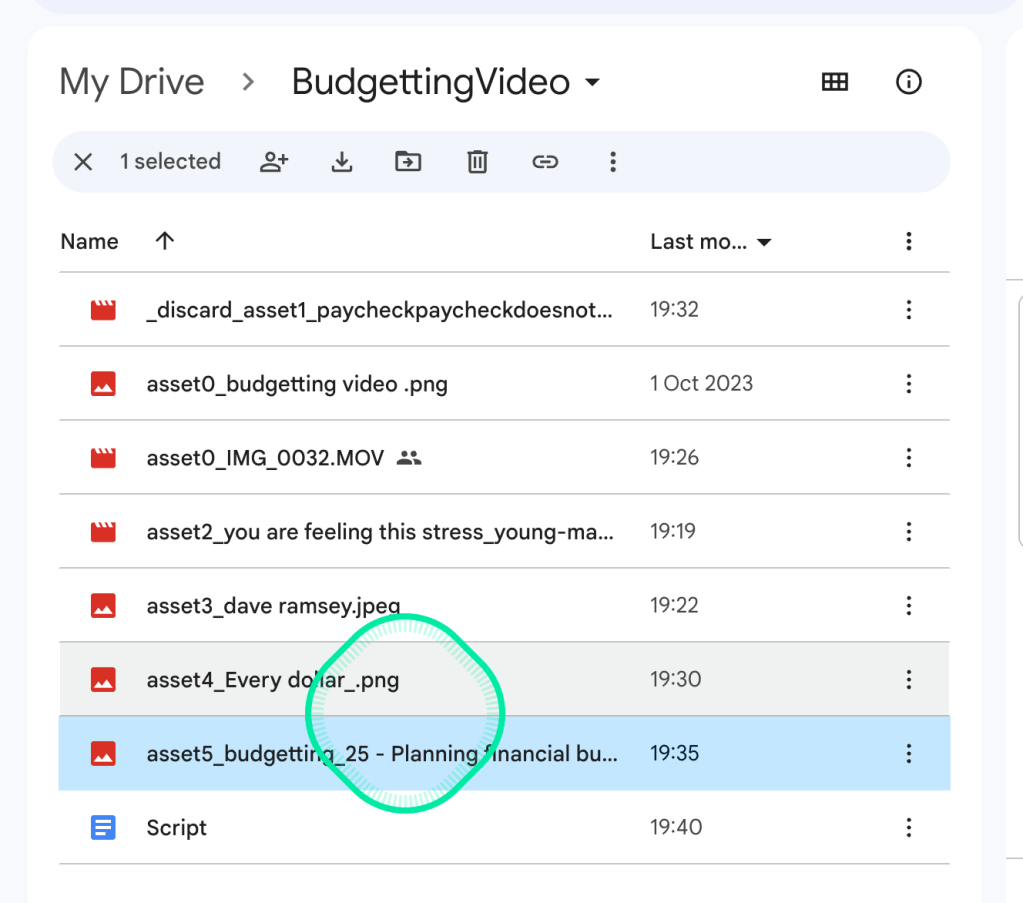This screenshot has width=1023, height=903.
Task: Open more options for _discard_asset1 video
Action: coord(908,309)
